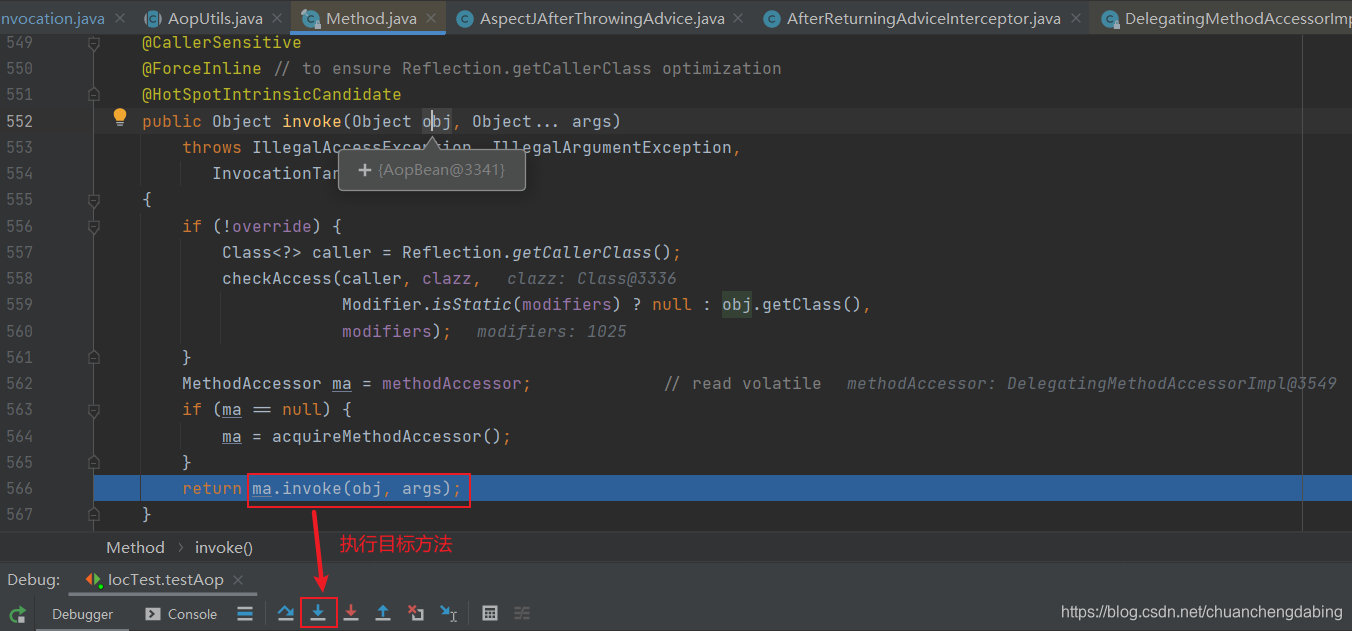The image size is (1352, 631).
Task: Open AspectJAfterThrowingAdvice.java tab
Action: coord(602,18)
